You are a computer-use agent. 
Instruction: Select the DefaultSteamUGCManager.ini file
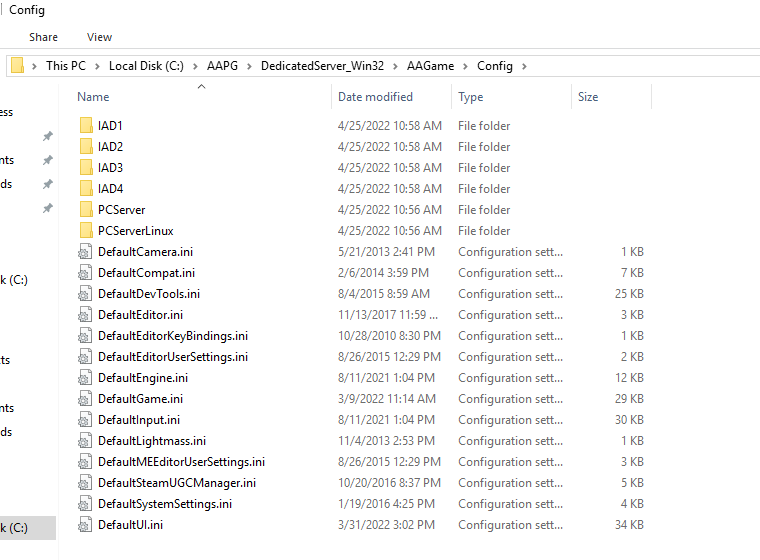pos(176,483)
